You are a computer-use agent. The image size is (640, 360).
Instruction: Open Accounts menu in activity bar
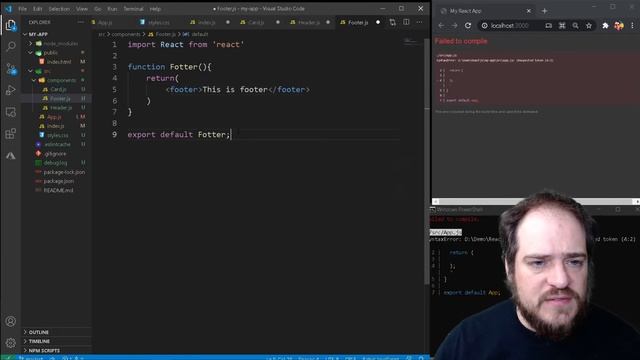(11, 321)
